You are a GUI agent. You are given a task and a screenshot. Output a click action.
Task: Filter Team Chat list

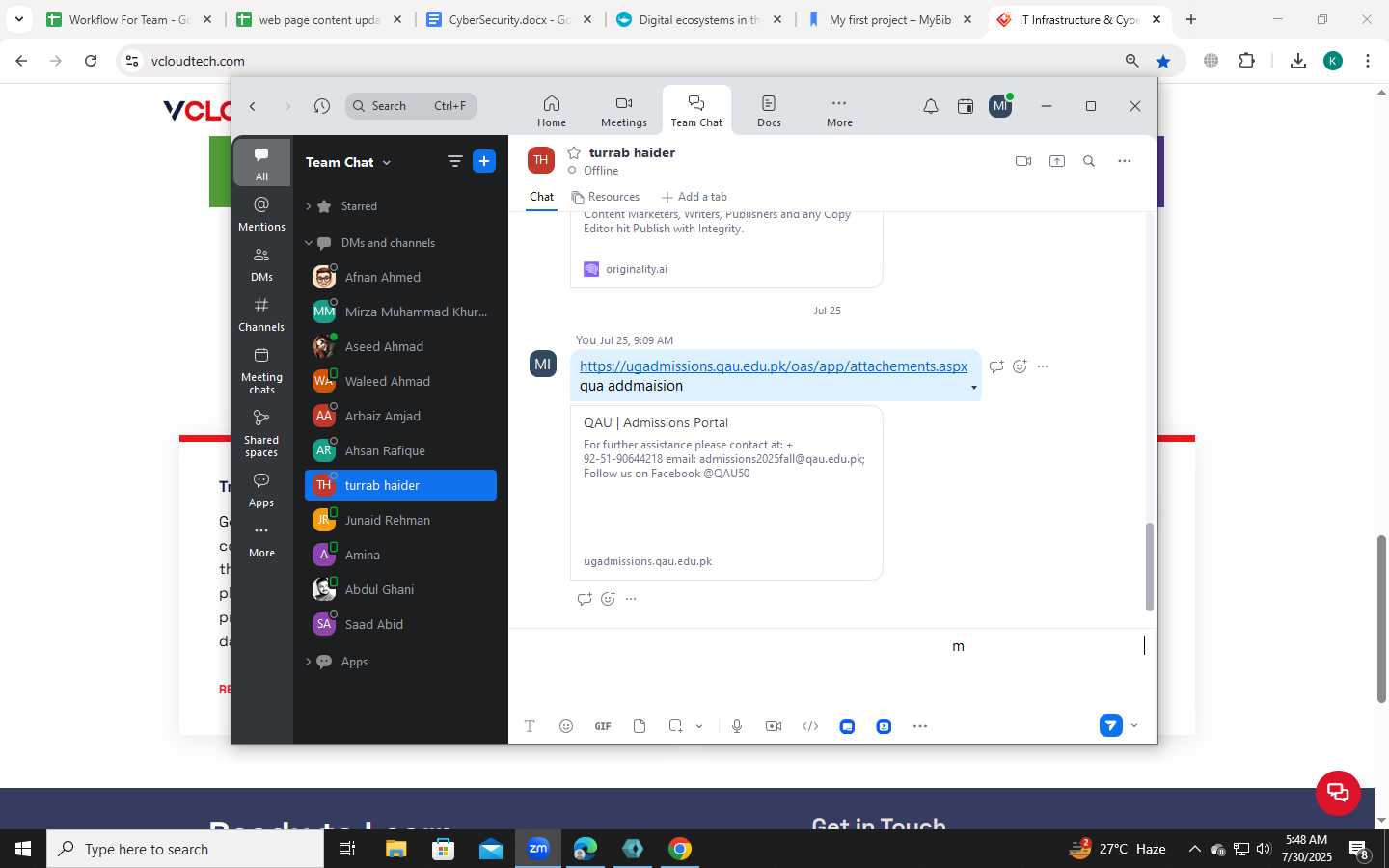(x=455, y=161)
